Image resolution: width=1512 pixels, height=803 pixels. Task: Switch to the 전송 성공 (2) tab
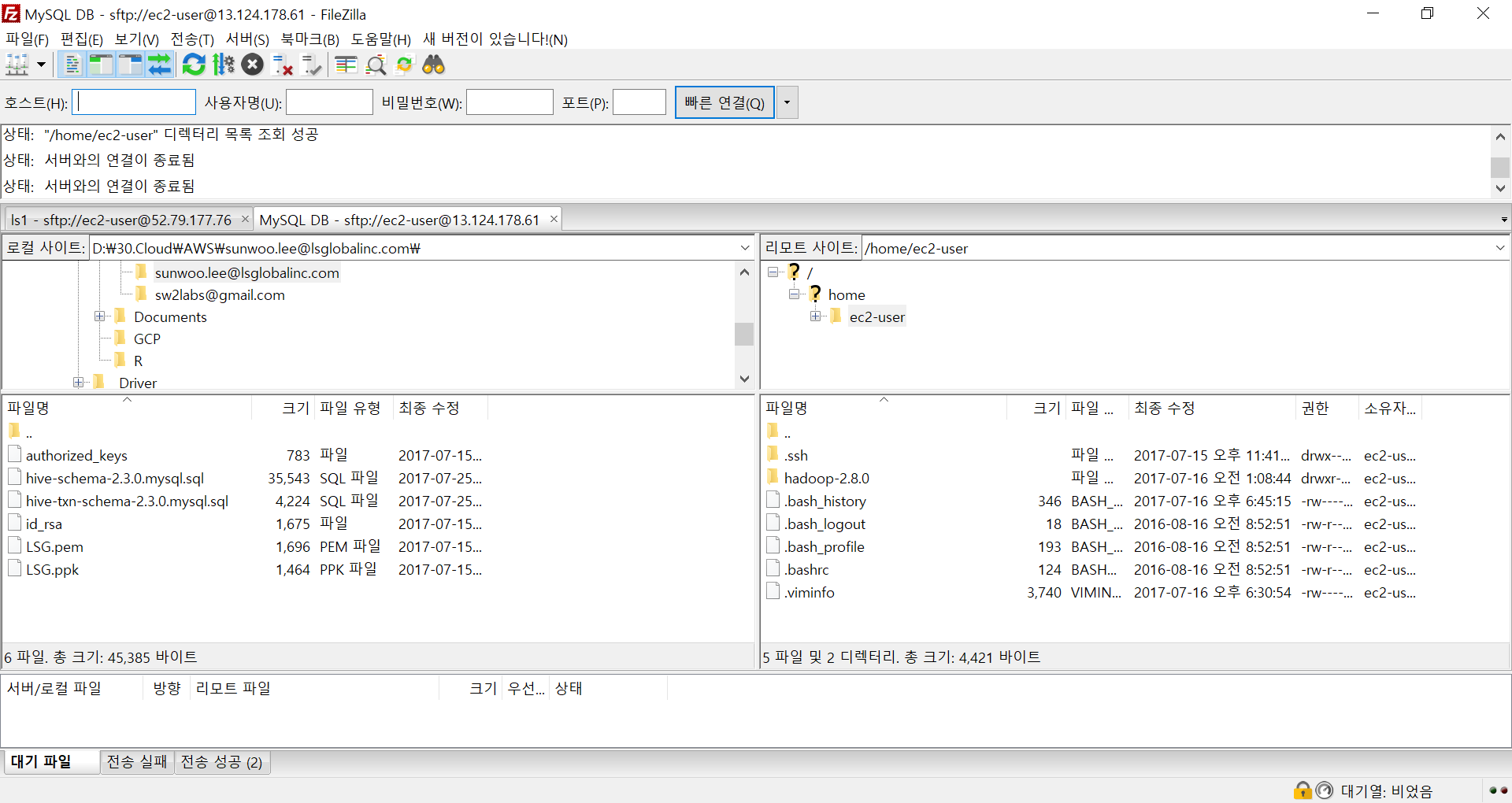coord(222,762)
